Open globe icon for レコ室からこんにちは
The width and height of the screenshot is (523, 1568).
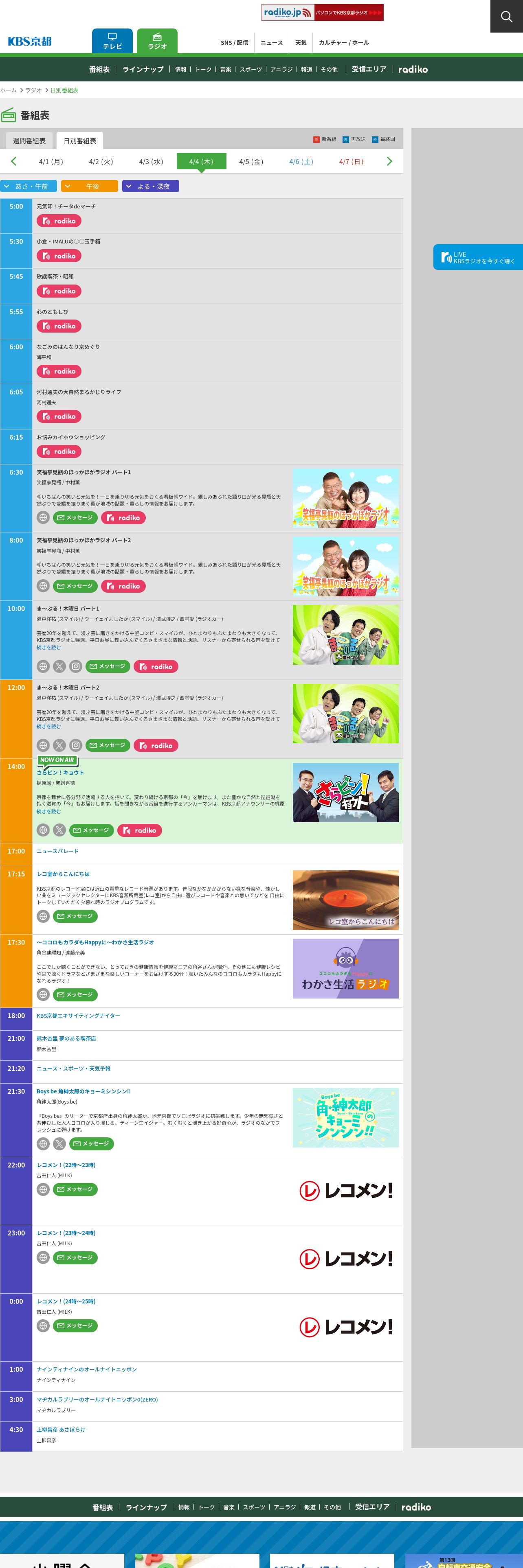(43, 916)
